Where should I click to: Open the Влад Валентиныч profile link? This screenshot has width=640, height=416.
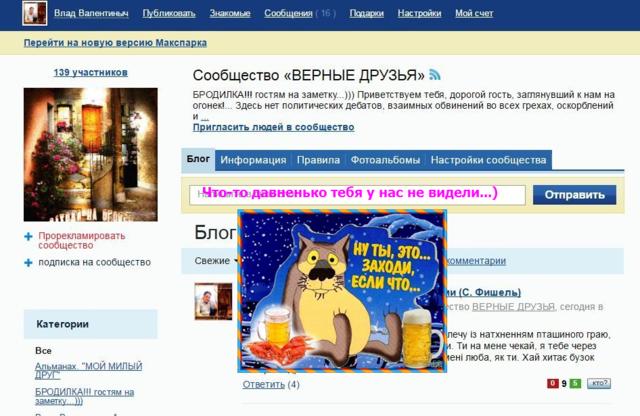pyautogui.click(x=91, y=13)
